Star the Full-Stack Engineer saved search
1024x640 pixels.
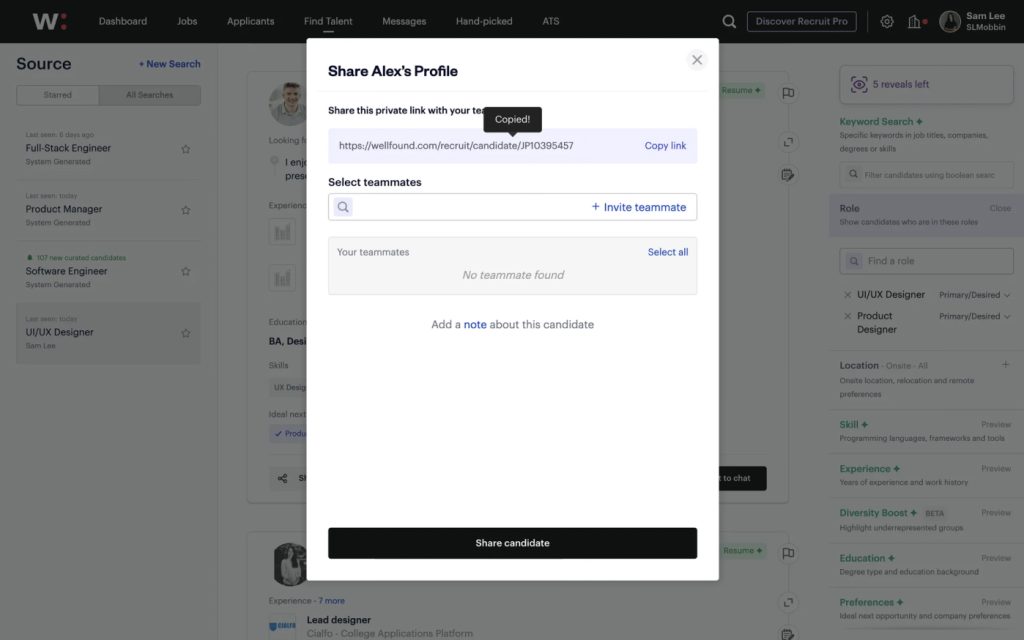(186, 148)
